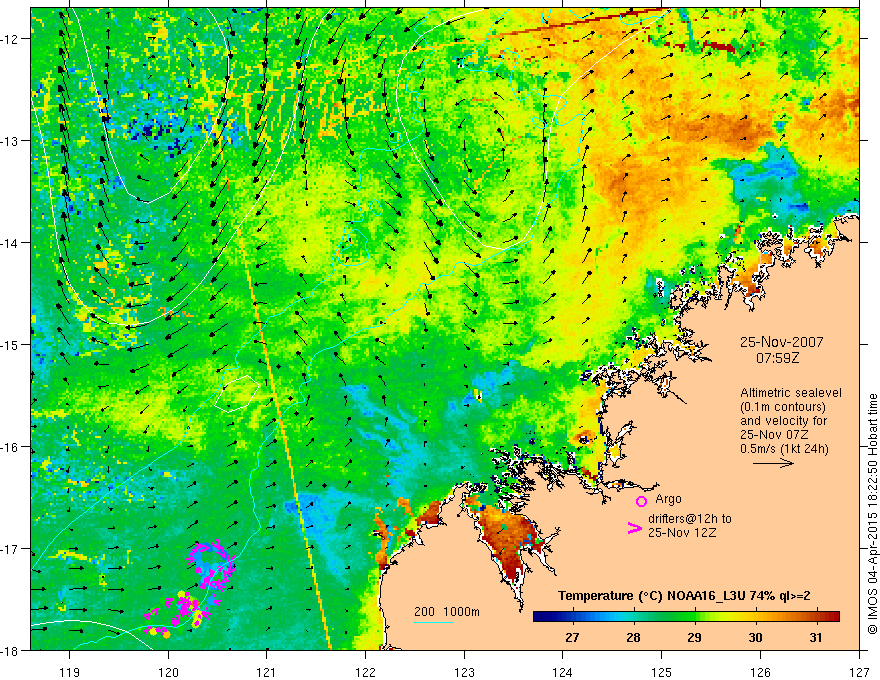Click the '25-Nov 12Z' legend text

point(682,532)
